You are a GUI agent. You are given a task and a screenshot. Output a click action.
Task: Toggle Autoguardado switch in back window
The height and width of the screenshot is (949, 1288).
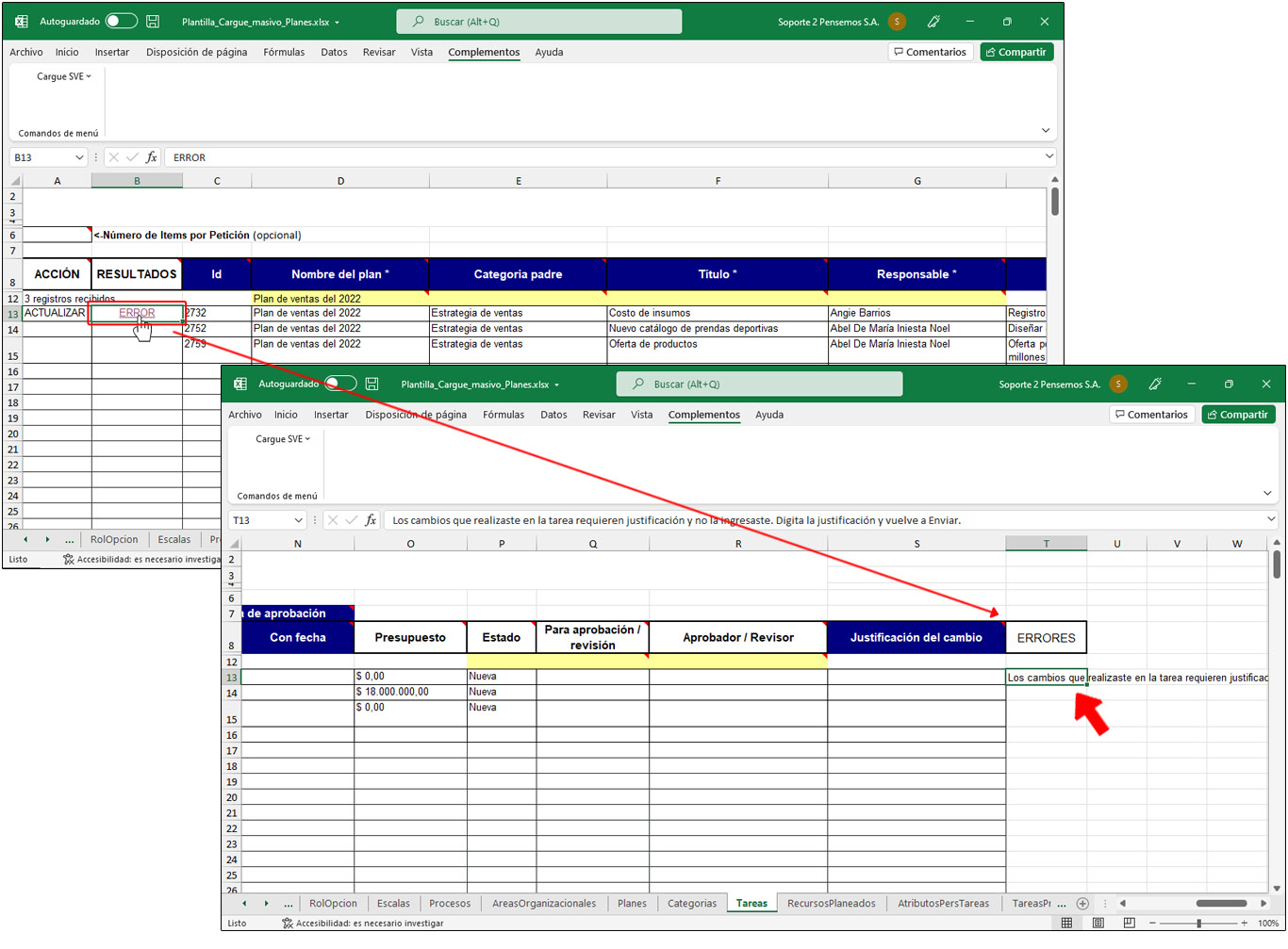click(121, 21)
